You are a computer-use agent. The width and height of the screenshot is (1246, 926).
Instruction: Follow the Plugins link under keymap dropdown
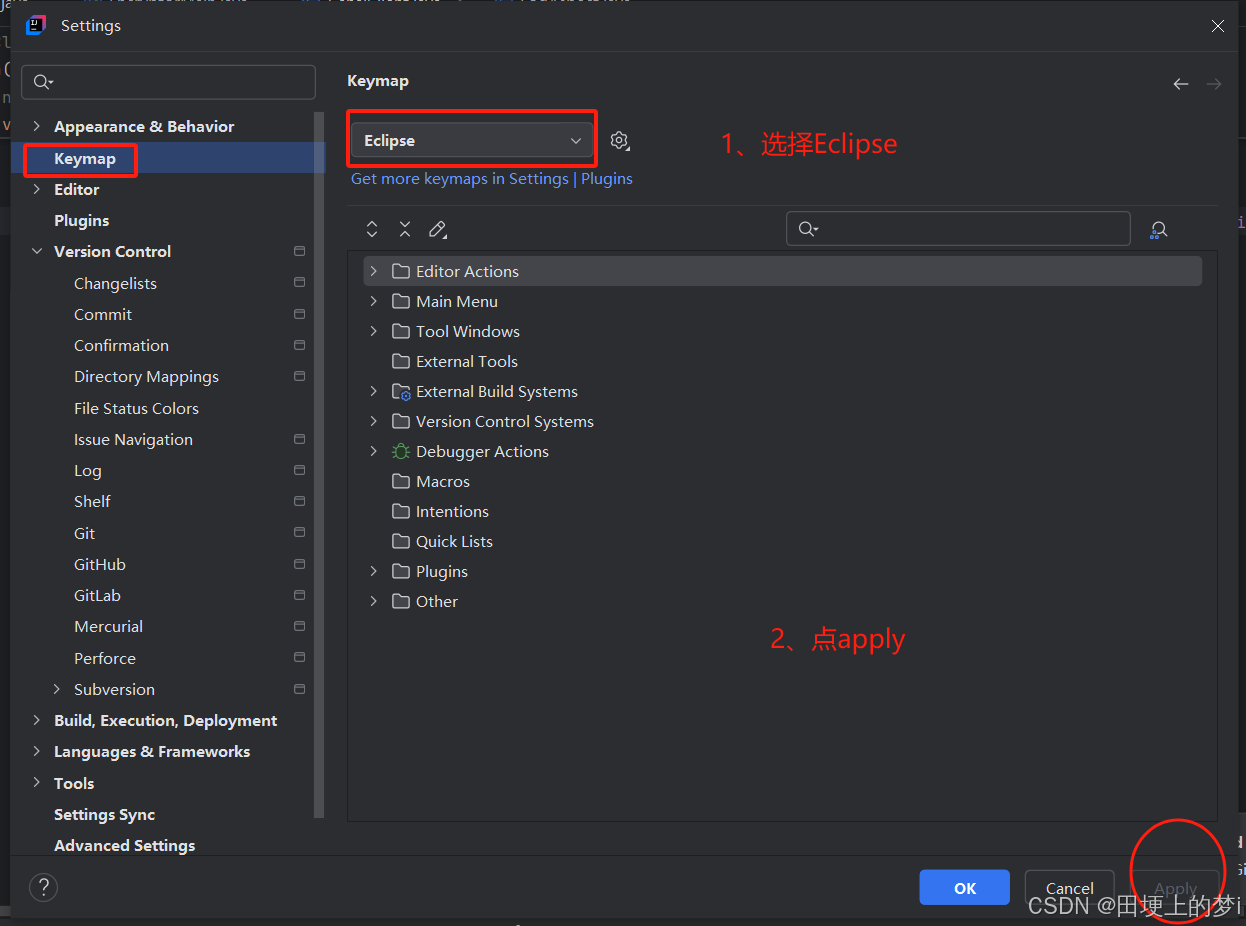click(607, 178)
